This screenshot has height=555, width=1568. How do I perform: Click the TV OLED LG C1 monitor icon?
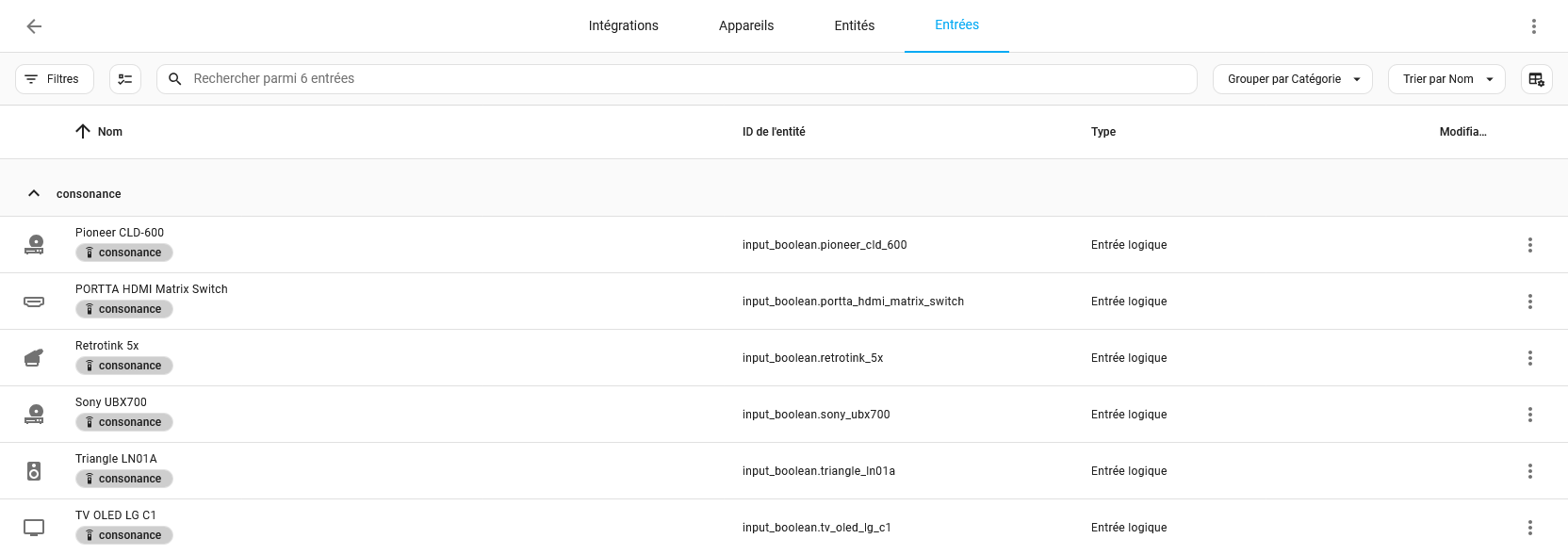click(x=34, y=528)
